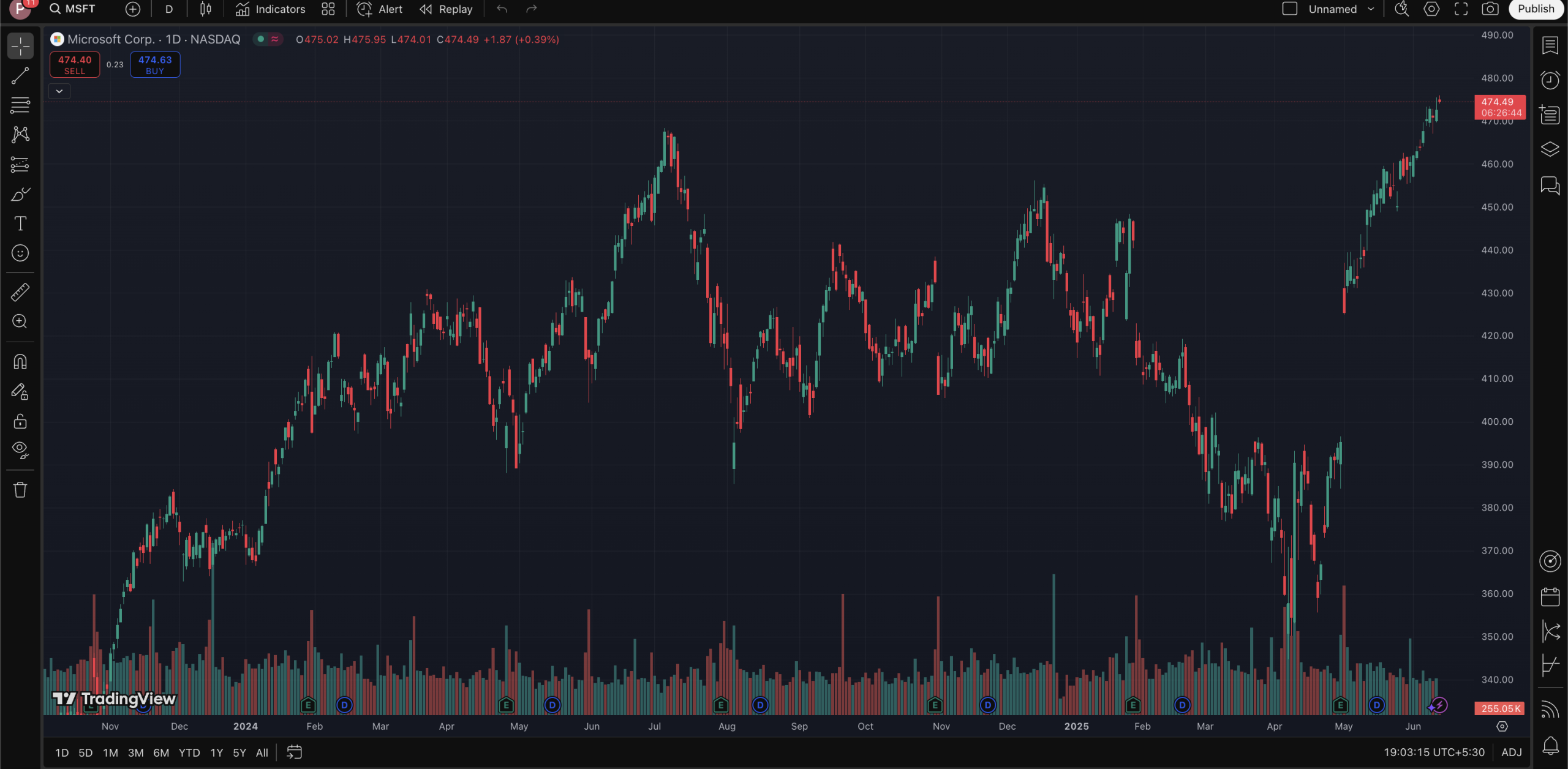
Task: Open the MSFT symbol search
Action: point(73,9)
